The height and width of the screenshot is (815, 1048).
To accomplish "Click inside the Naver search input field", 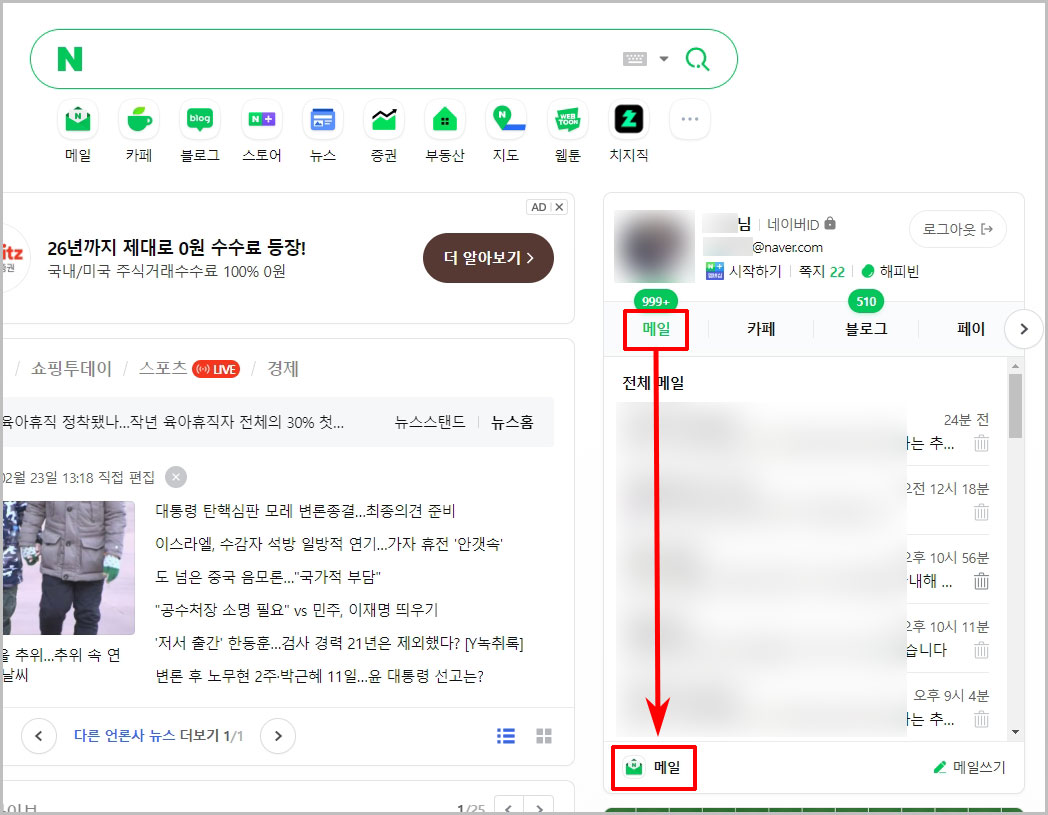I will [x=350, y=59].
